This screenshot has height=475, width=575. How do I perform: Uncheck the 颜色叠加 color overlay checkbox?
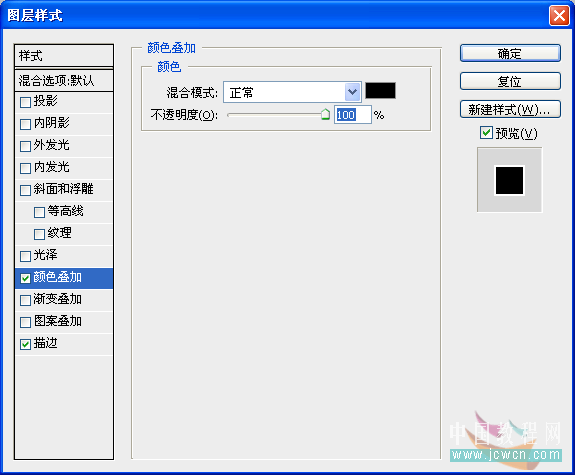click(x=25, y=278)
